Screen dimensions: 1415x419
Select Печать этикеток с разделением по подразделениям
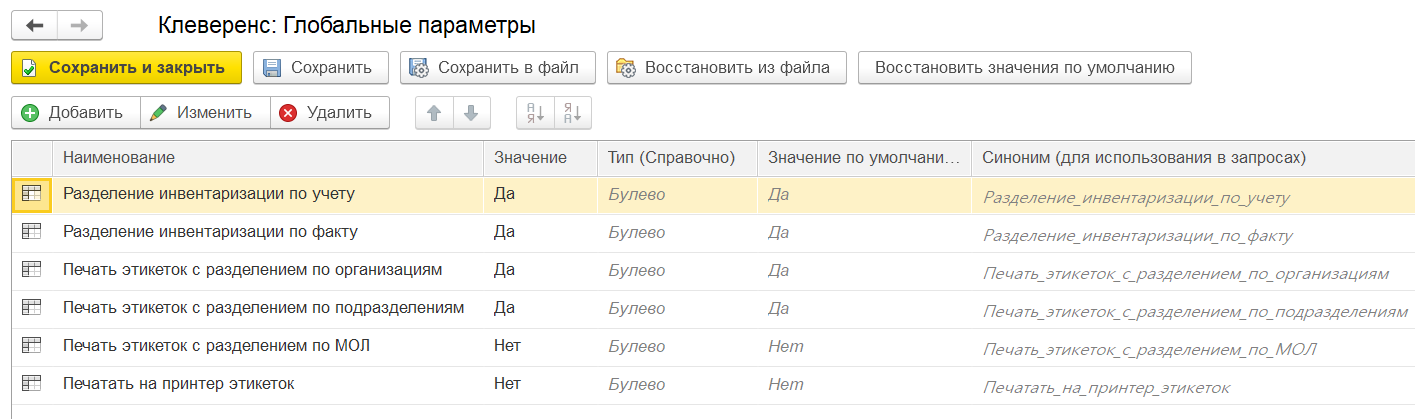[263, 308]
